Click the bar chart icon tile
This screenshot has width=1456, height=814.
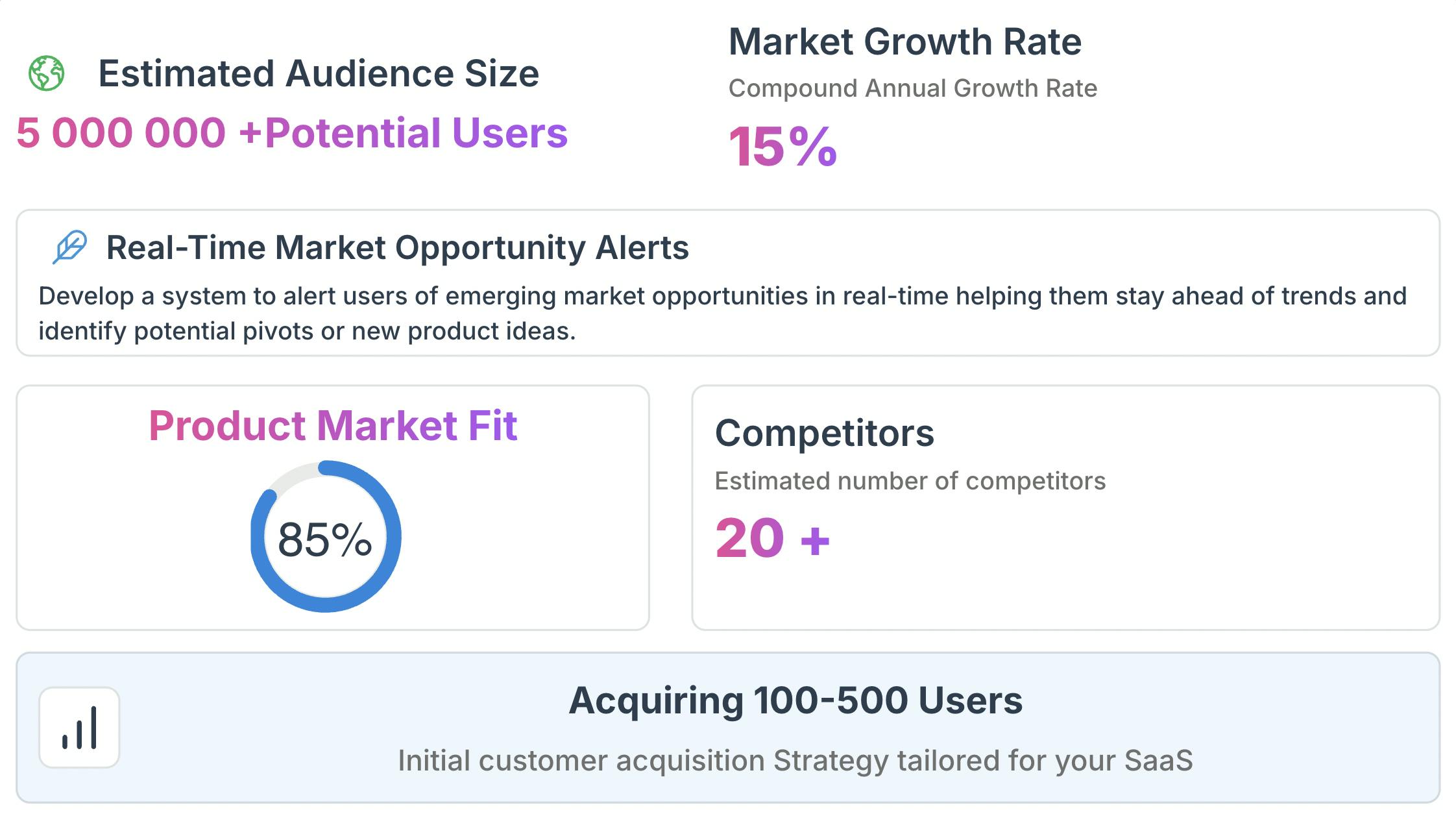click(79, 728)
